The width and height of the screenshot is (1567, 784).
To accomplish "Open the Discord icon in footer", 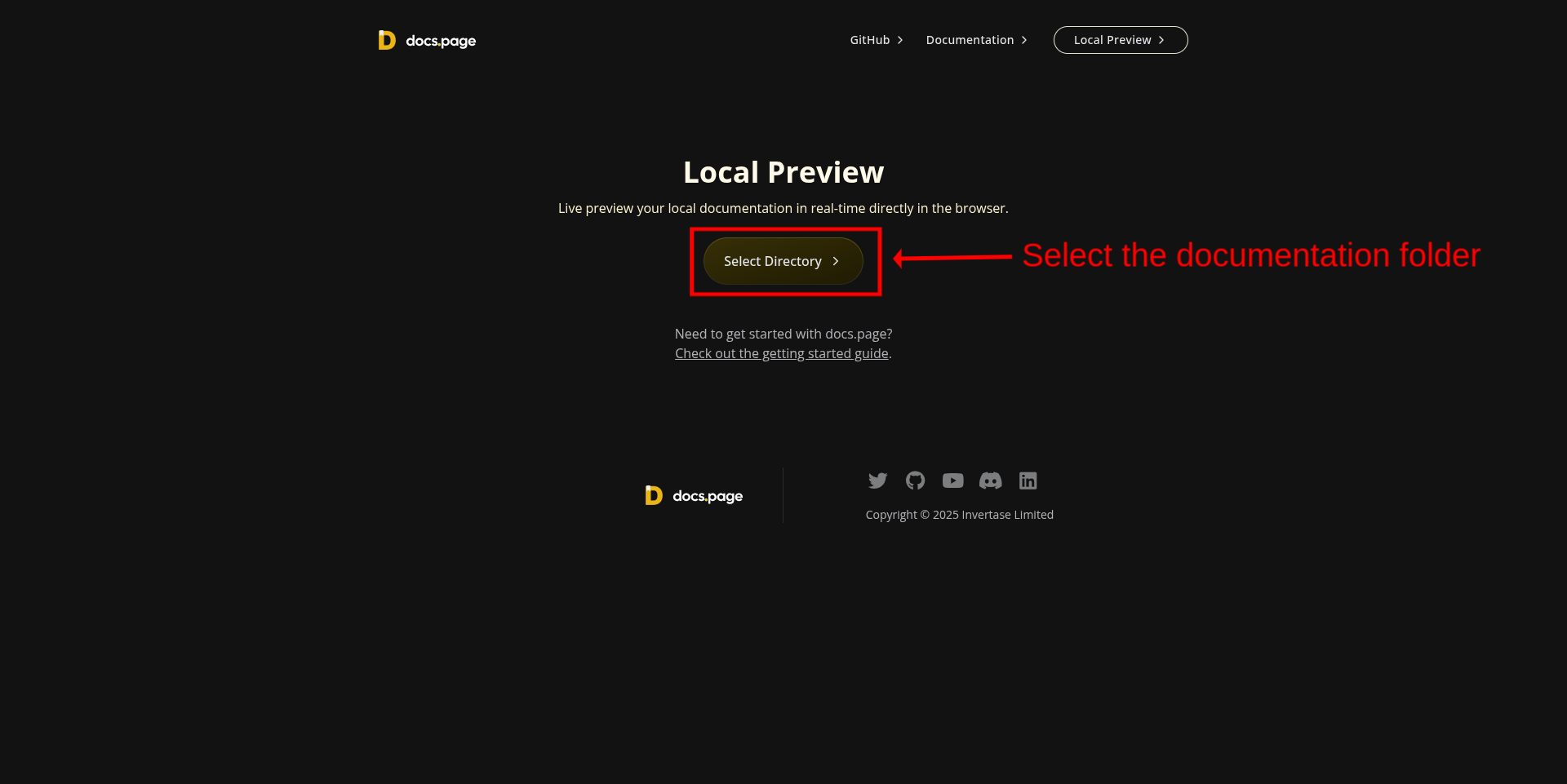I will pos(990,481).
